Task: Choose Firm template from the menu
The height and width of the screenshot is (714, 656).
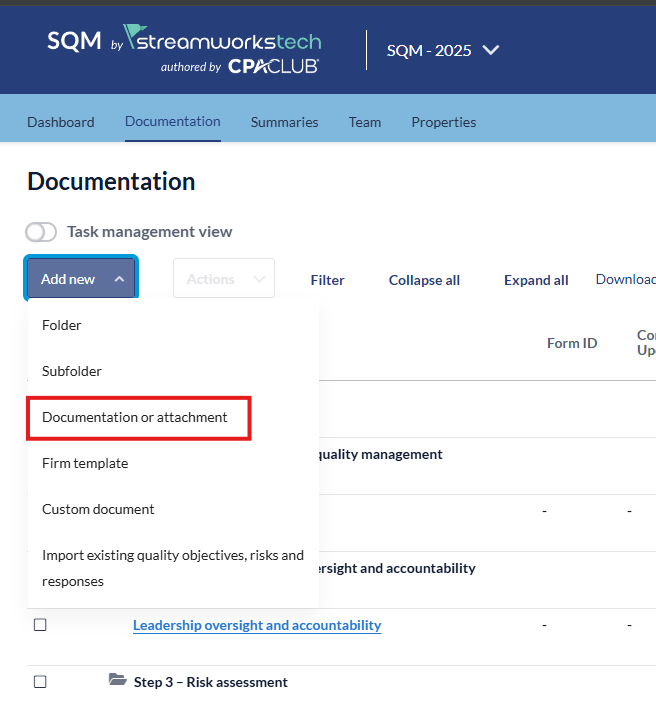Action: 85,463
